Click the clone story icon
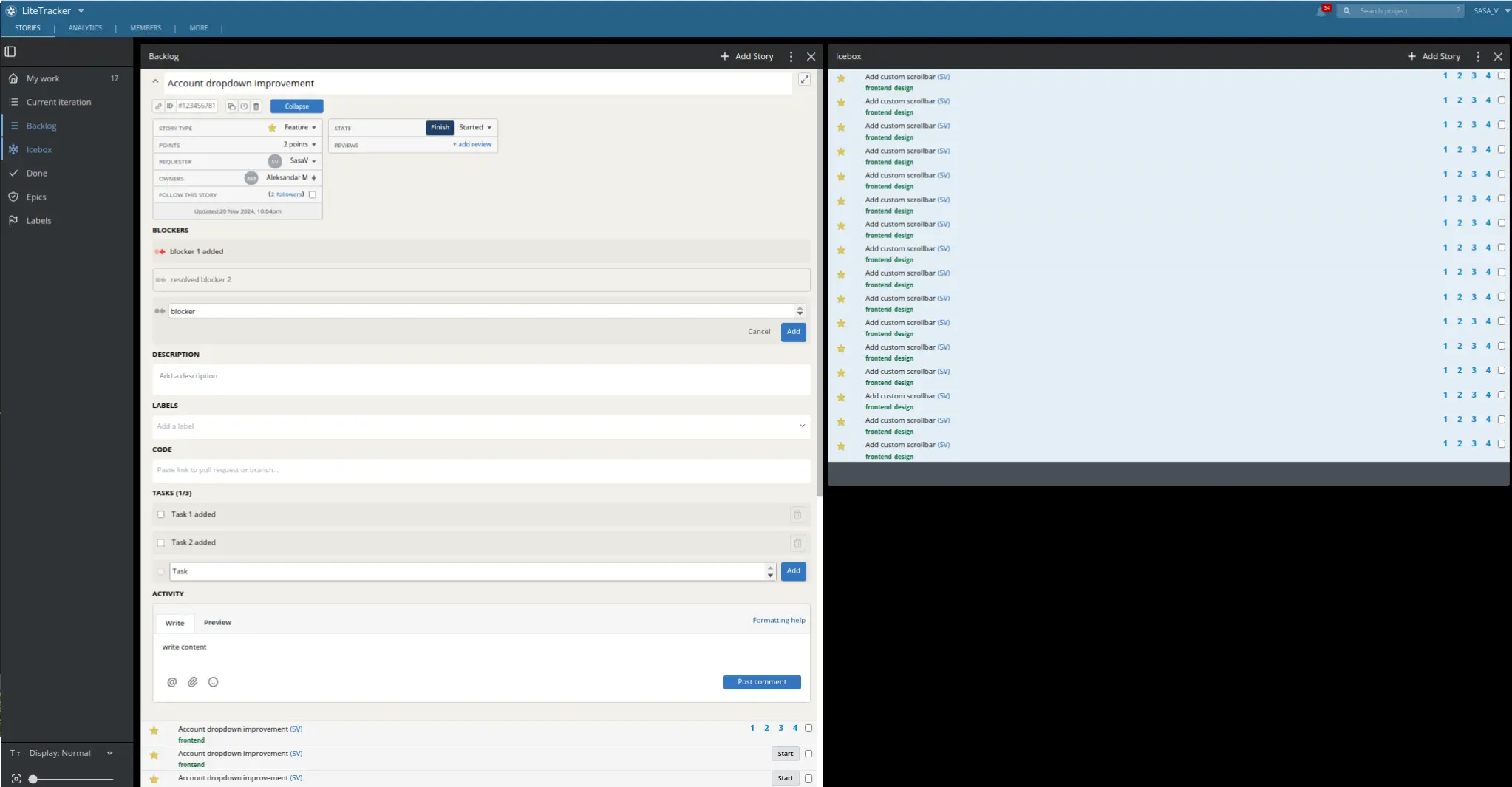This screenshot has height=787, width=1512. 231,106
